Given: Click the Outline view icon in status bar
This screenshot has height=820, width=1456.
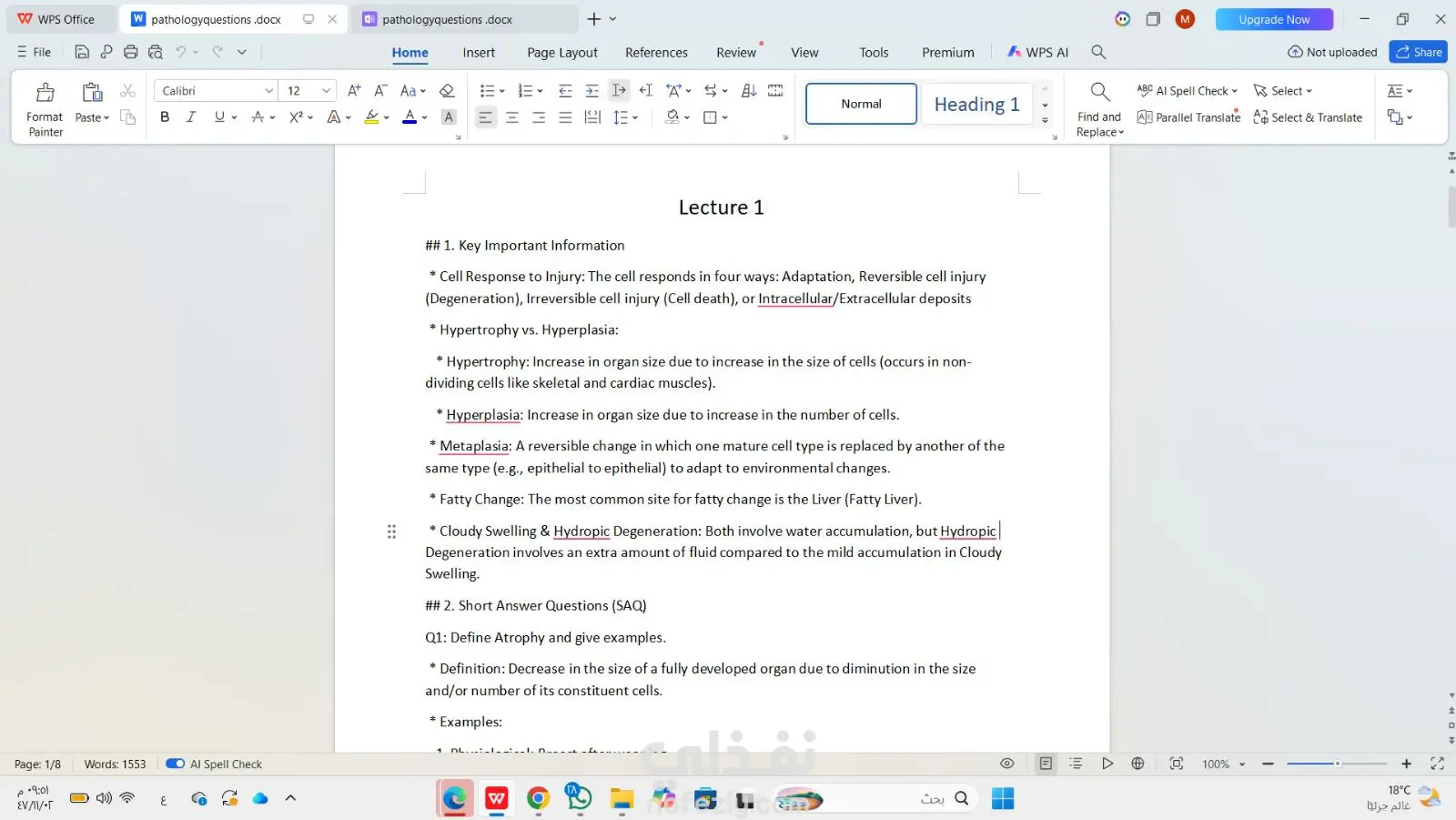Looking at the screenshot, I should tap(1076, 764).
